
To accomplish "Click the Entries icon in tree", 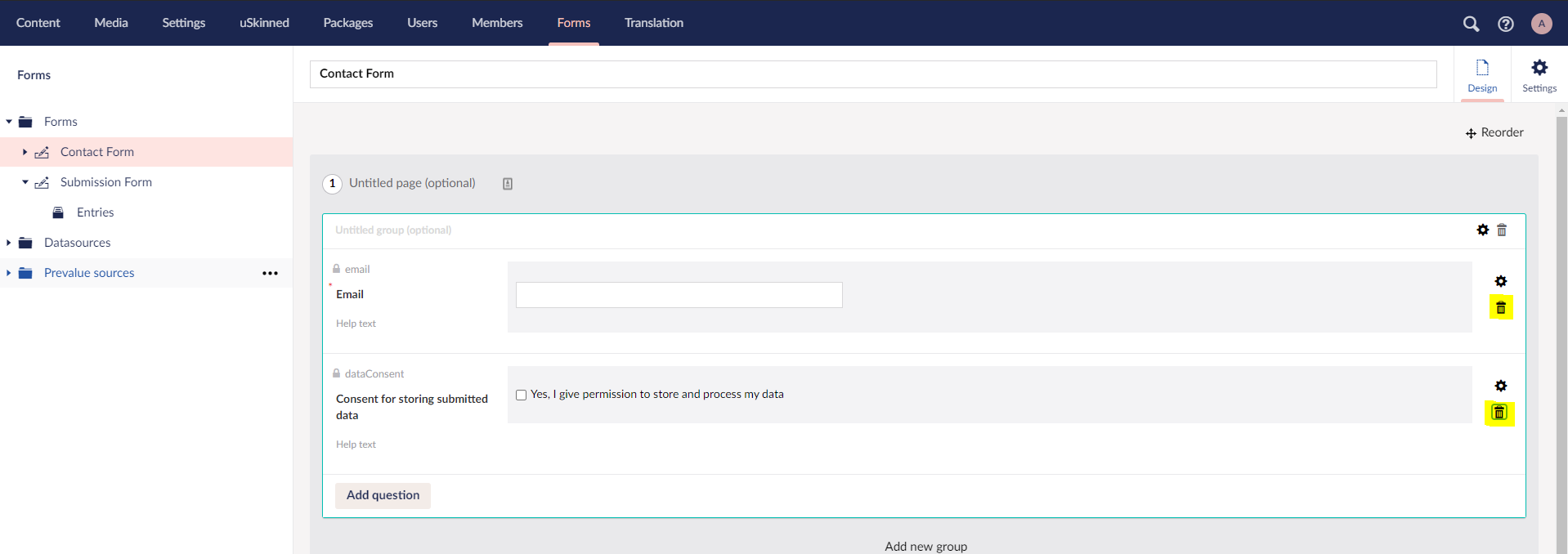I will [x=58, y=212].
